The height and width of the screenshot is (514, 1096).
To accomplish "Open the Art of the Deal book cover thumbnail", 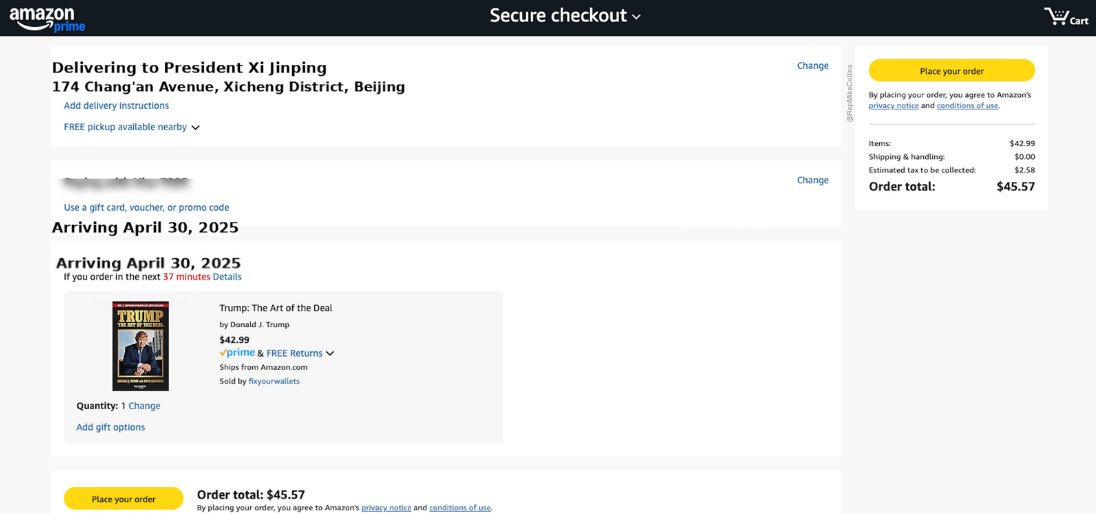I will click(x=140, y=346).
